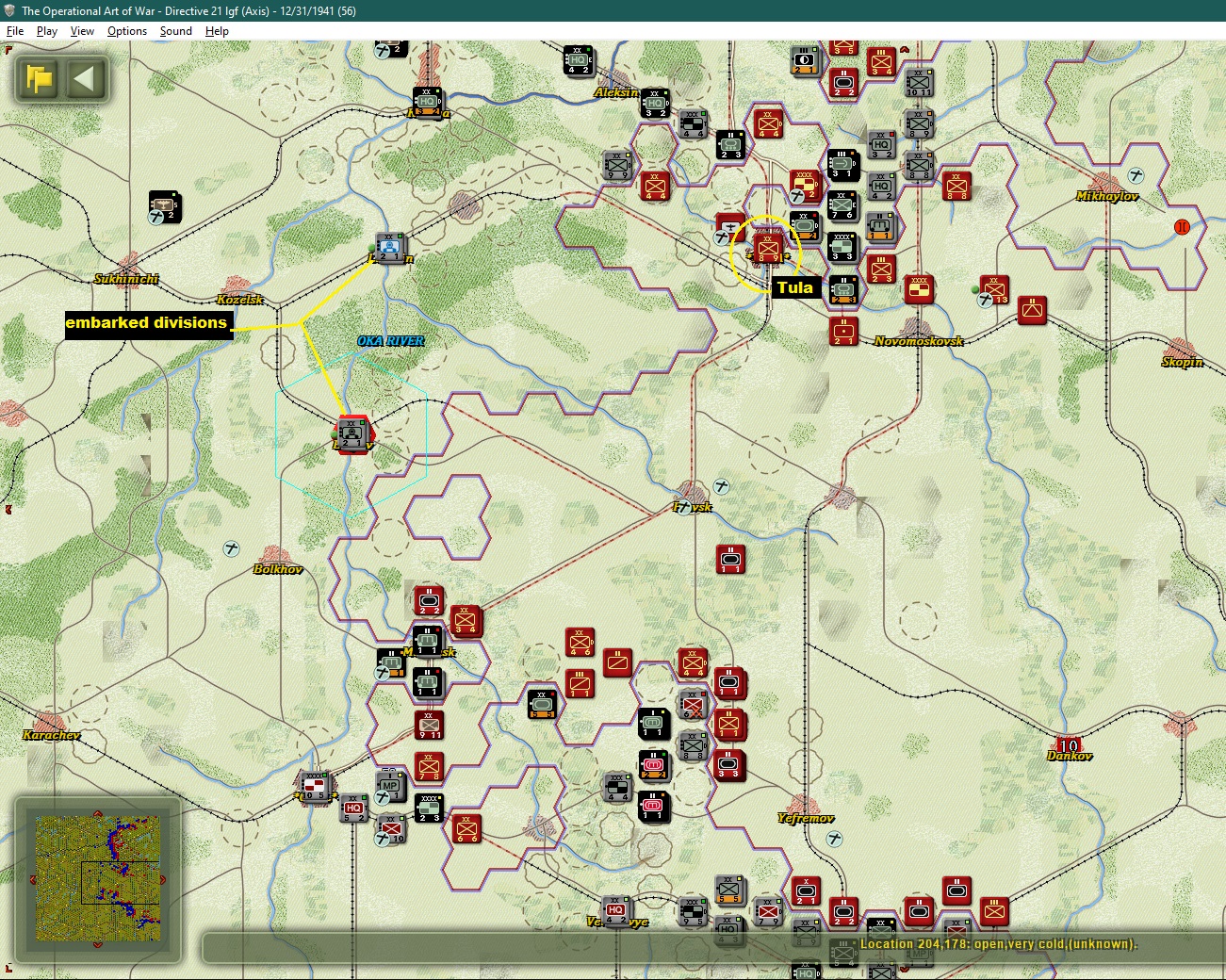Select the red infantry counter numbered 7 8
Image resolution: width=1226 pixels, height=980 pixels.
[429, 766]
